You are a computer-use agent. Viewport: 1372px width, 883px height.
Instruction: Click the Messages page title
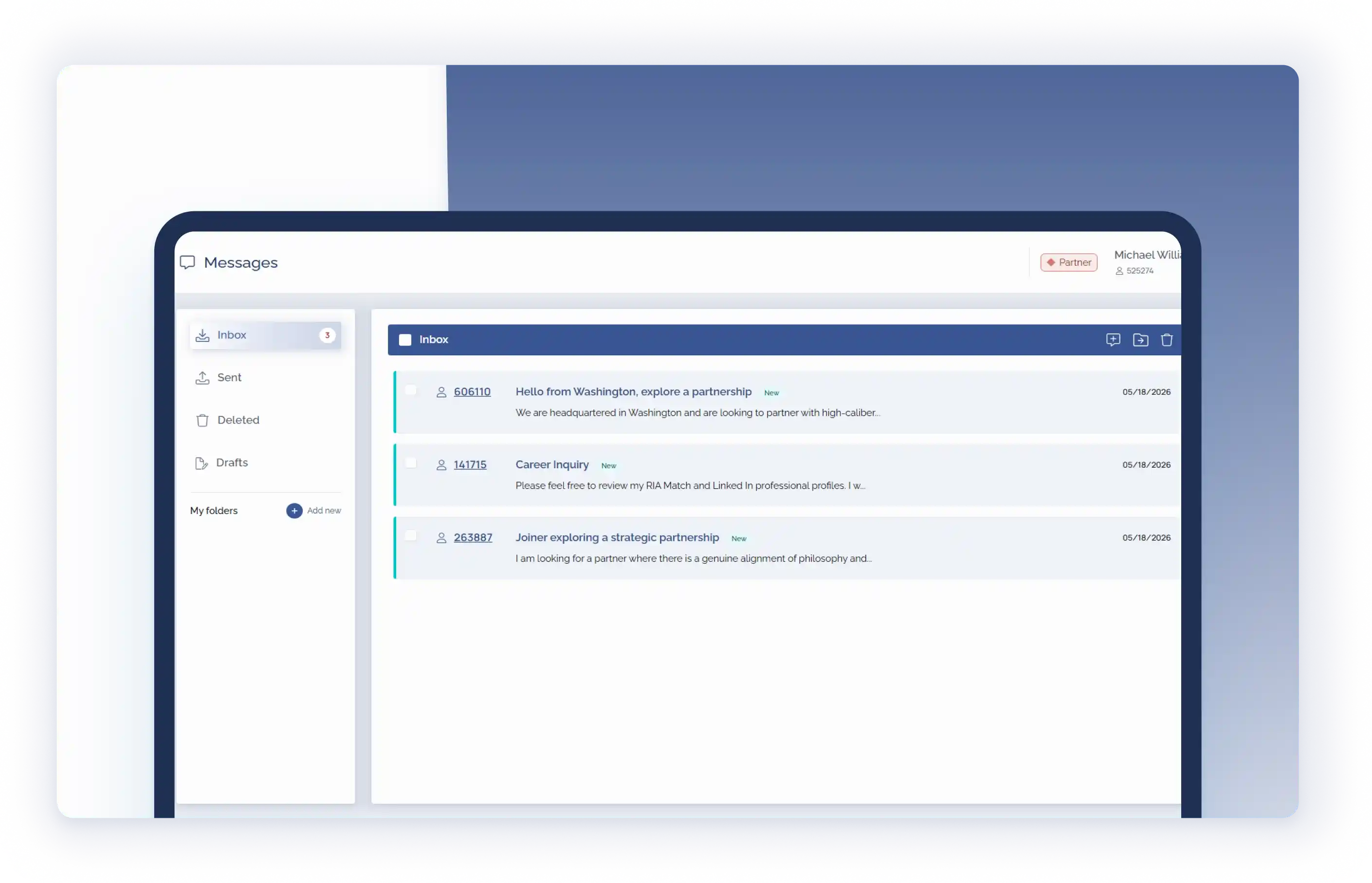[241, 262]
